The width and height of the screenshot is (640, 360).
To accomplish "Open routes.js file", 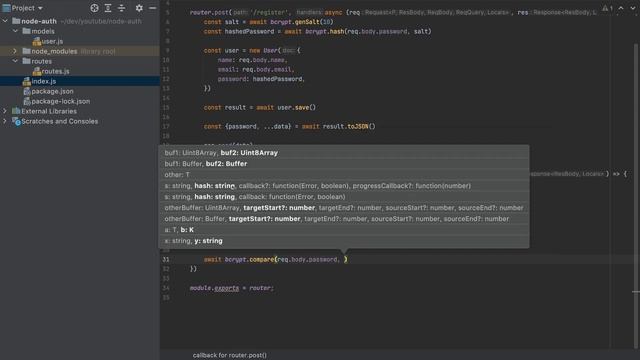I will click(56, 71).
